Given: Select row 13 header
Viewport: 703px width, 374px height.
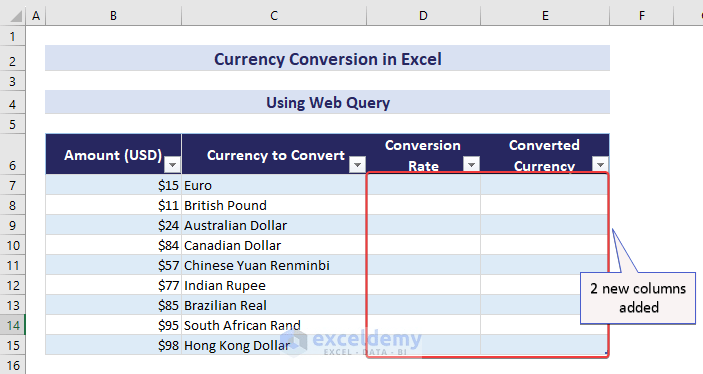Looking at the screenshot, I should click(13, 305).
